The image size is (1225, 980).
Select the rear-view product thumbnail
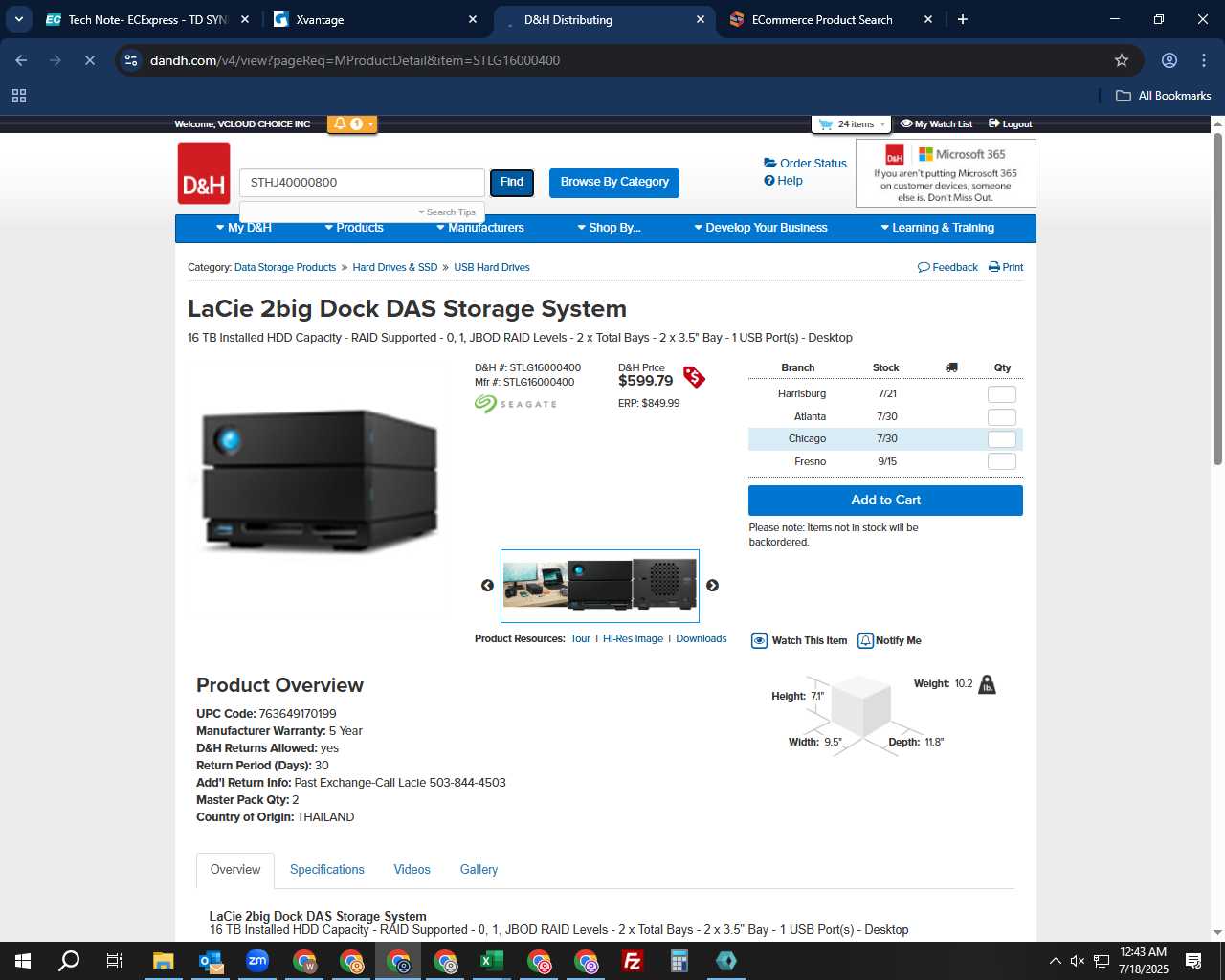[665, 585]
